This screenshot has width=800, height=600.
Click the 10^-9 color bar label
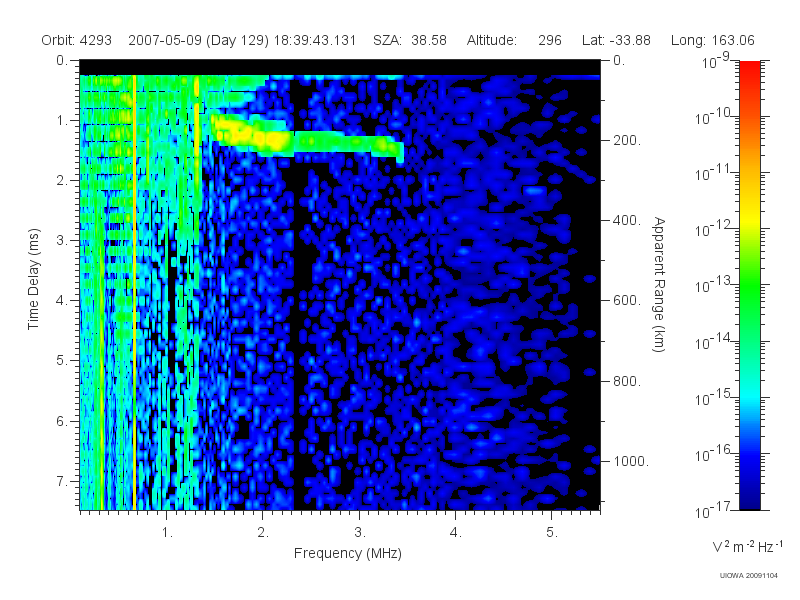pyautogui.click(x=716, y=62)
